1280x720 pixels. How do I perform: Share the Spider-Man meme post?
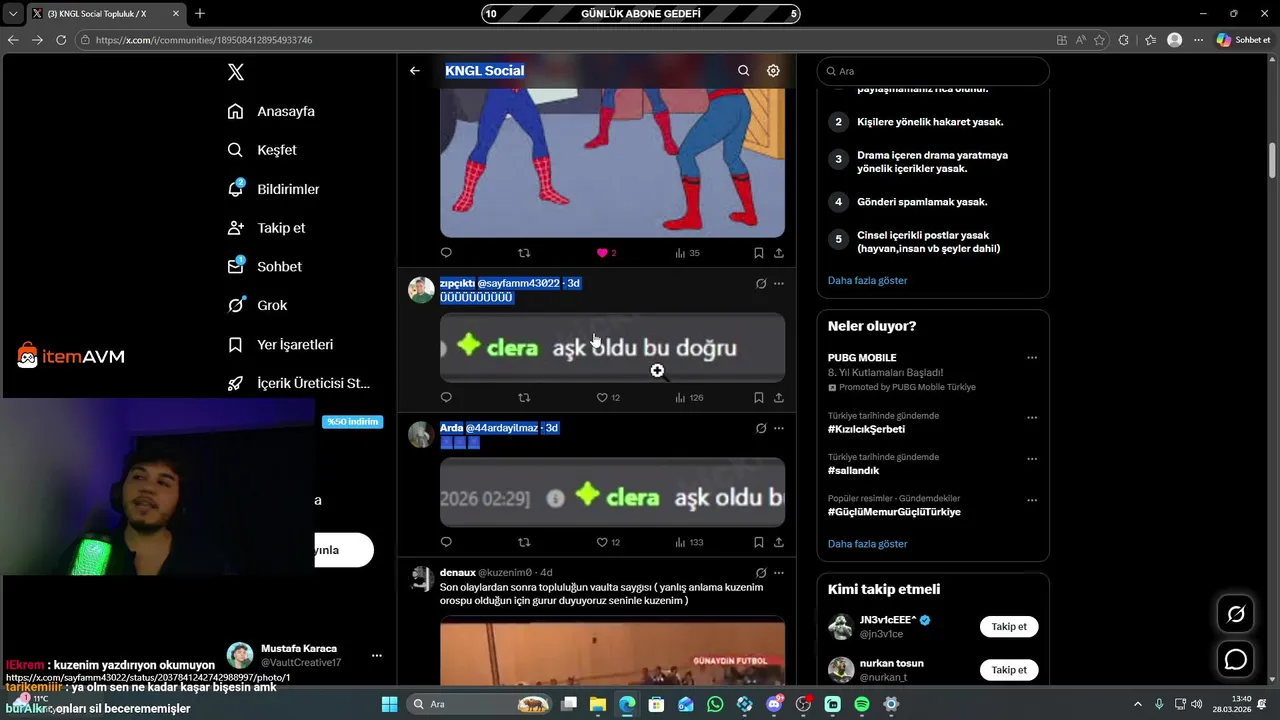tap(779, 253)
